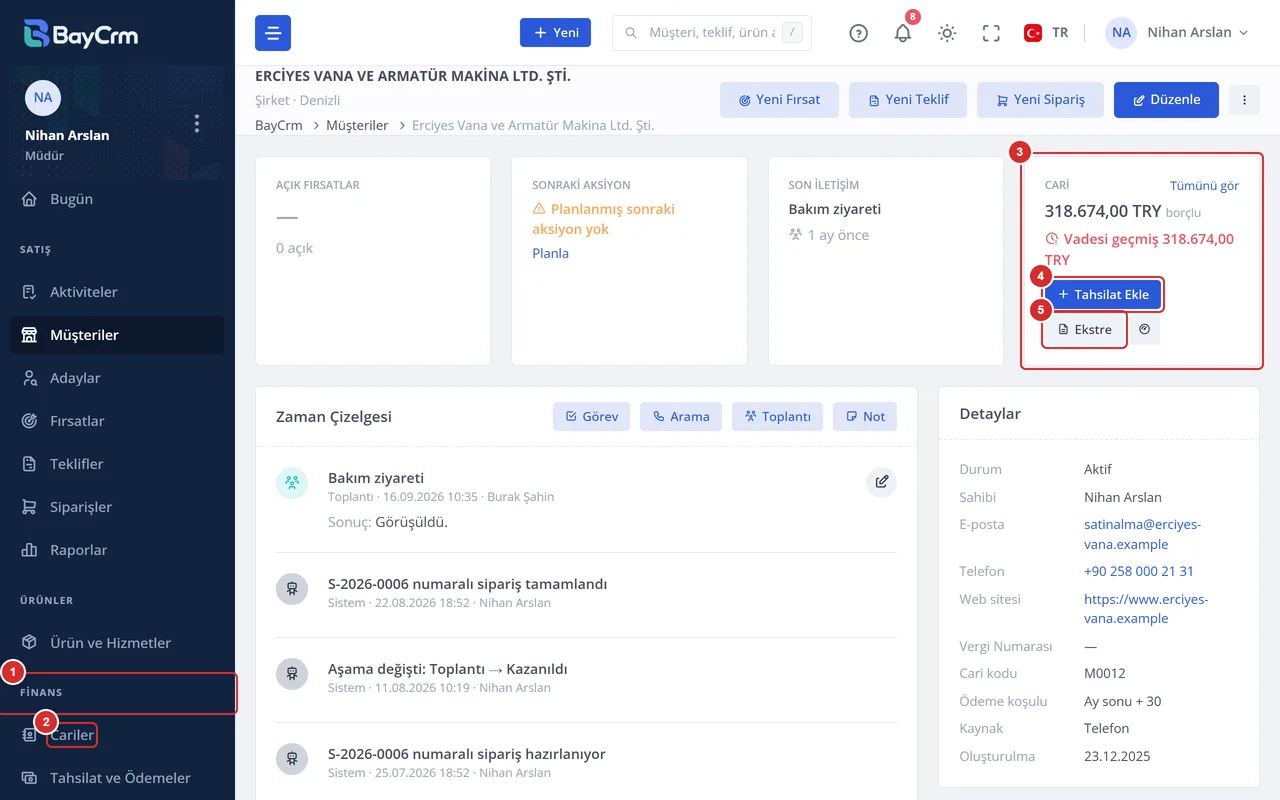Image resolution: width=1280 pixels, height=800 pixels.
Task: Open Teklifler in the sidebar
Action: [x=117, y=464]
